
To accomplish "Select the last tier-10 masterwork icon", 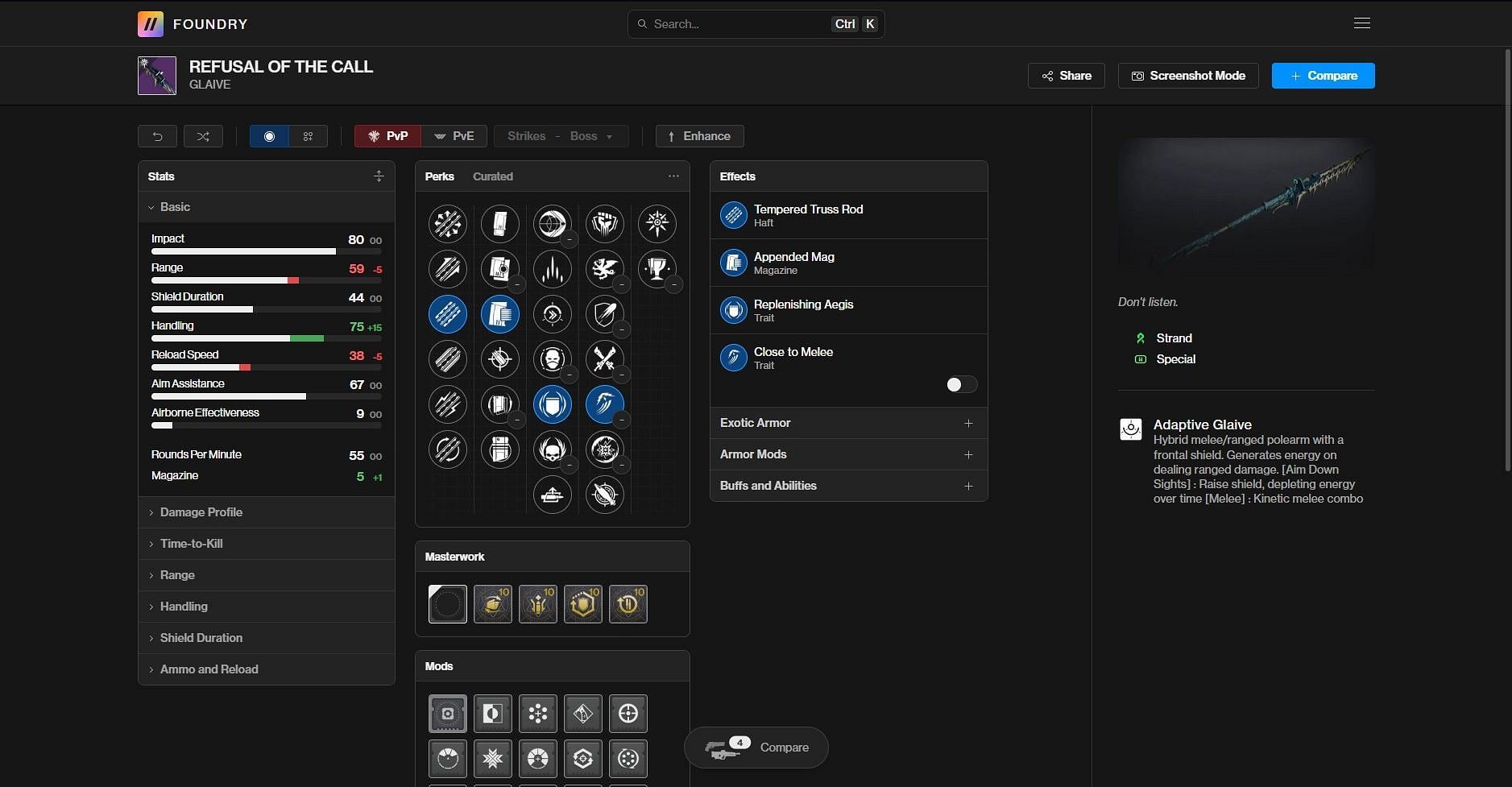I will pyautogui.click(x=628, y=604).
